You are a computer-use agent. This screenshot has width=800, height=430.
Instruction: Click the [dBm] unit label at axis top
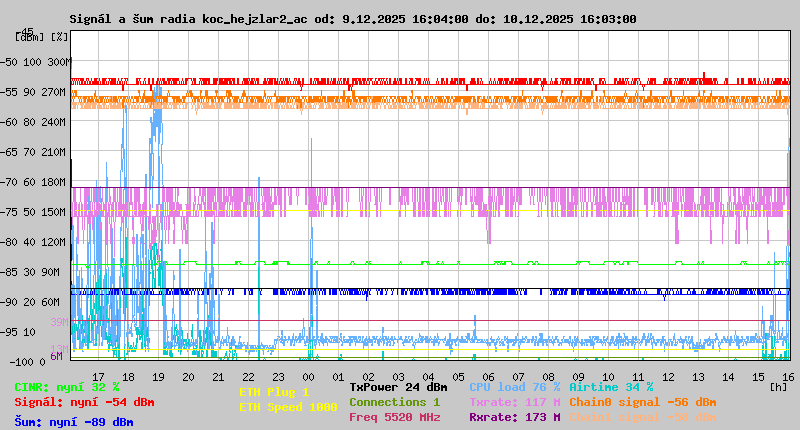(x=30, y=36)
